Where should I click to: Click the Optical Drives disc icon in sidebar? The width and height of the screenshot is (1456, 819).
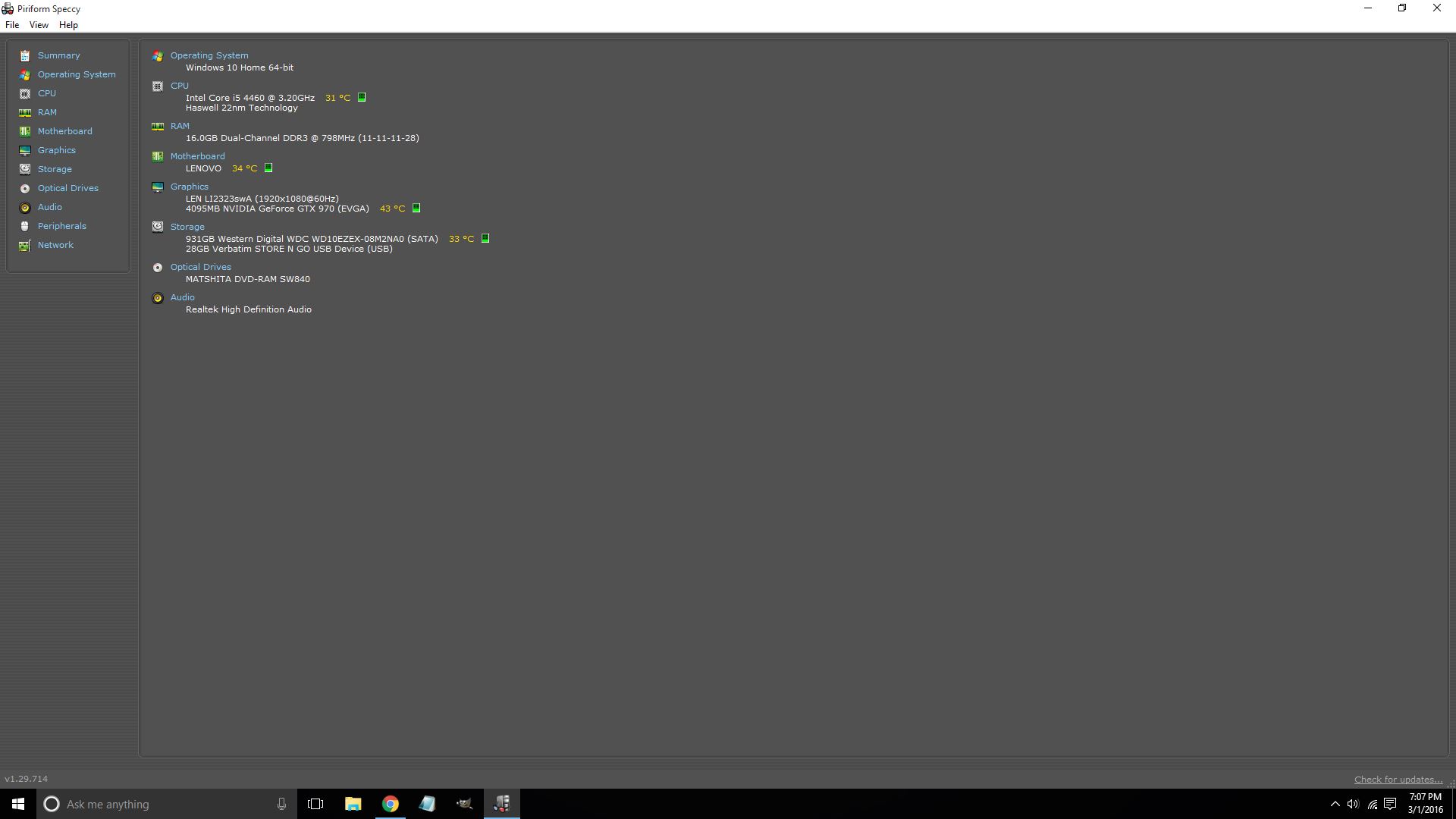pos(25,188)
